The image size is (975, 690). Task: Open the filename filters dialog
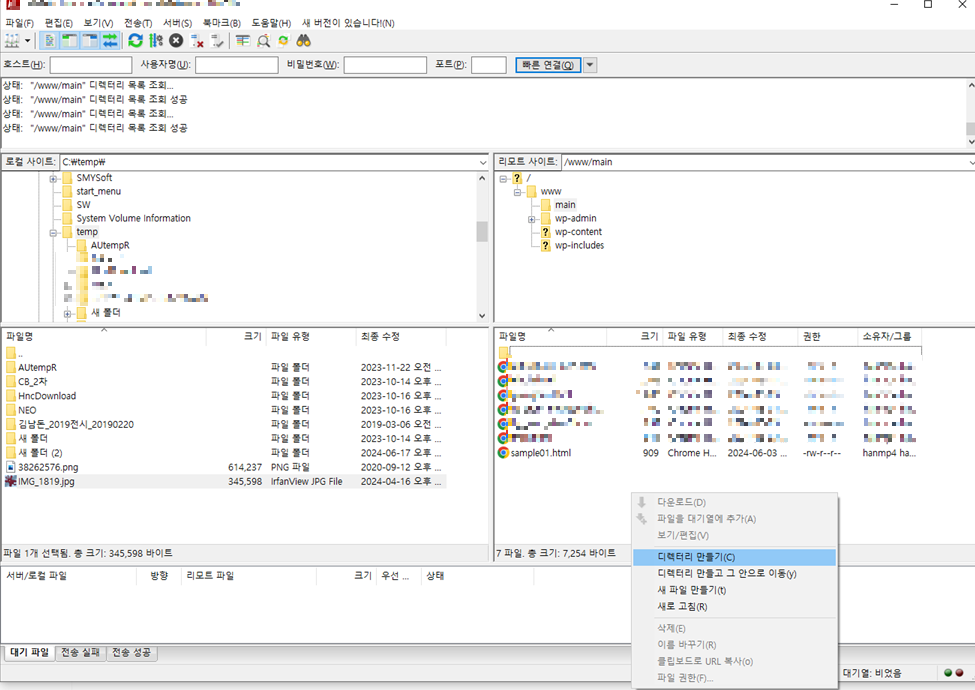pyautogui.click(x=243, y=40)
